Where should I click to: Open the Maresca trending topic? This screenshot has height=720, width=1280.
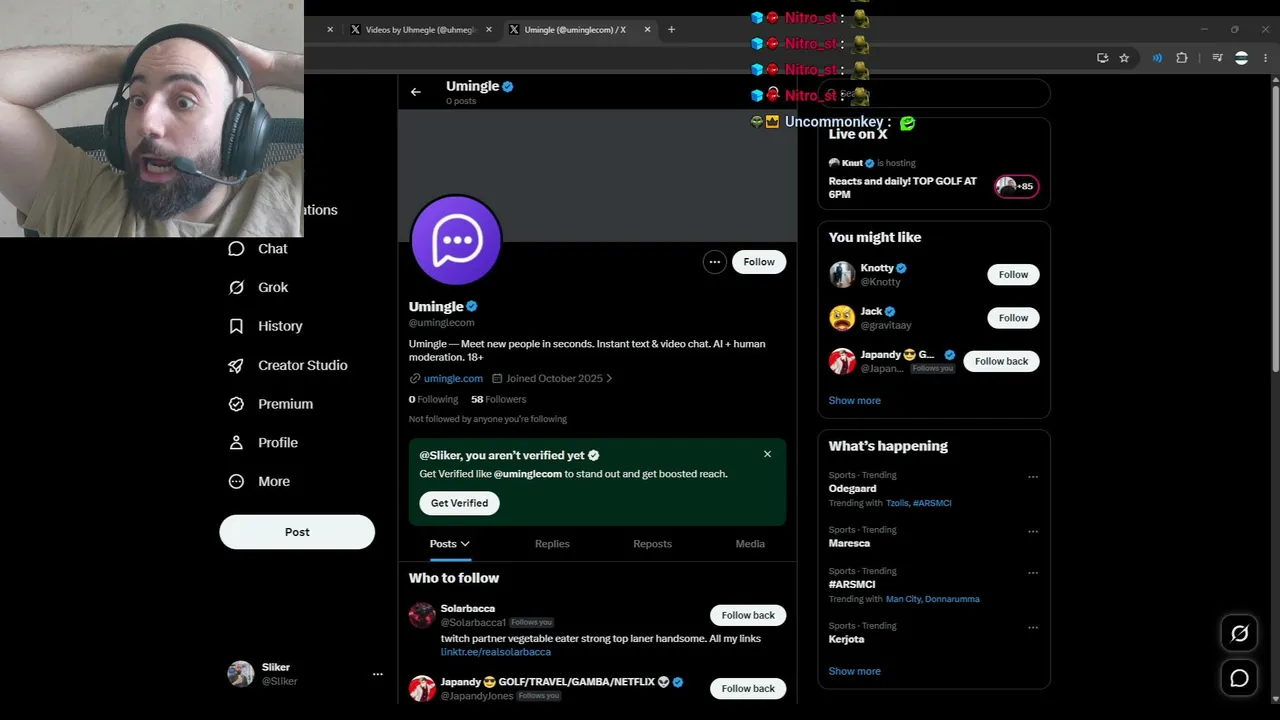click(x=849, y=543)
